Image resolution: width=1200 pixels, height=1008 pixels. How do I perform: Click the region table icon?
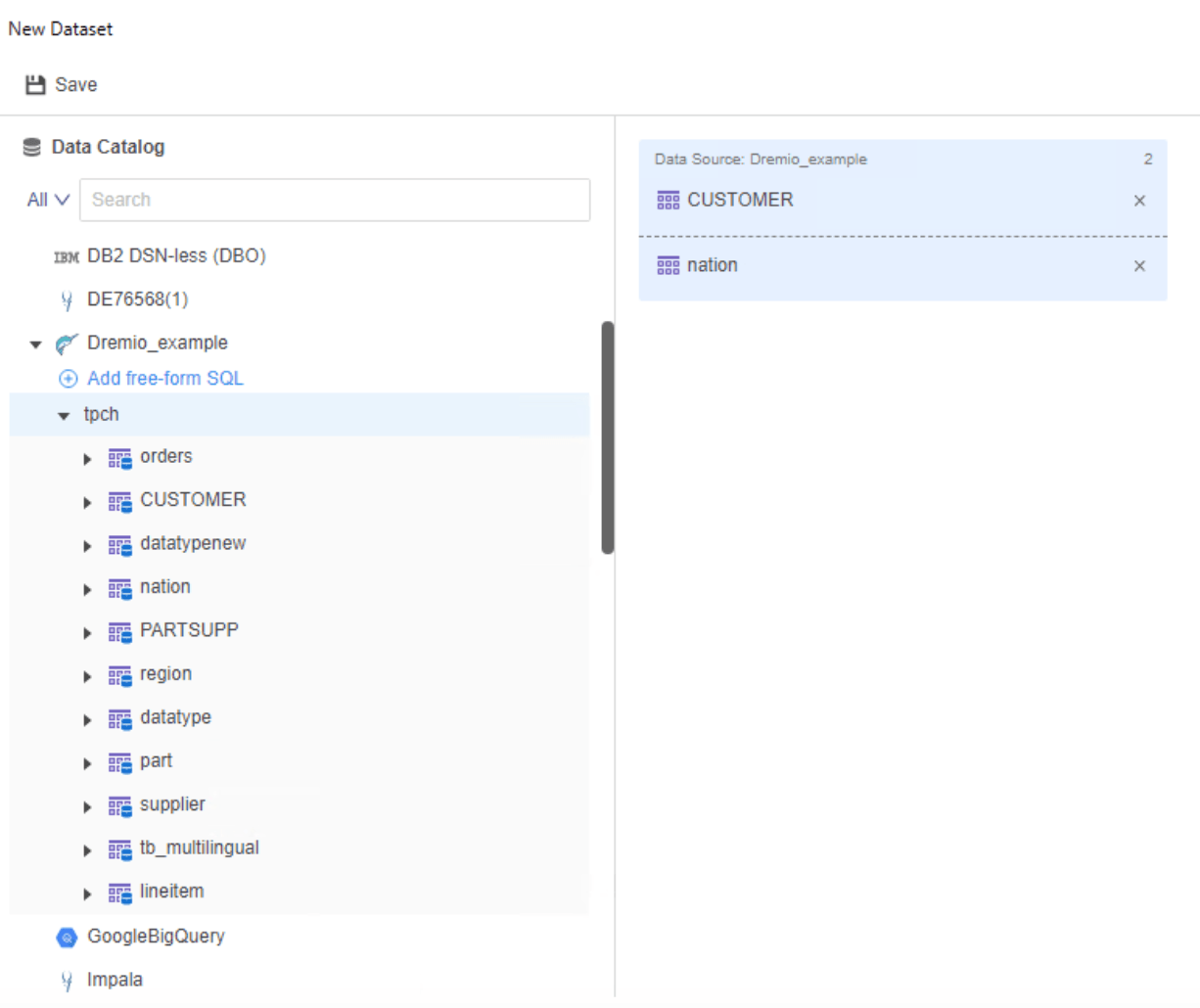(119, 675)
